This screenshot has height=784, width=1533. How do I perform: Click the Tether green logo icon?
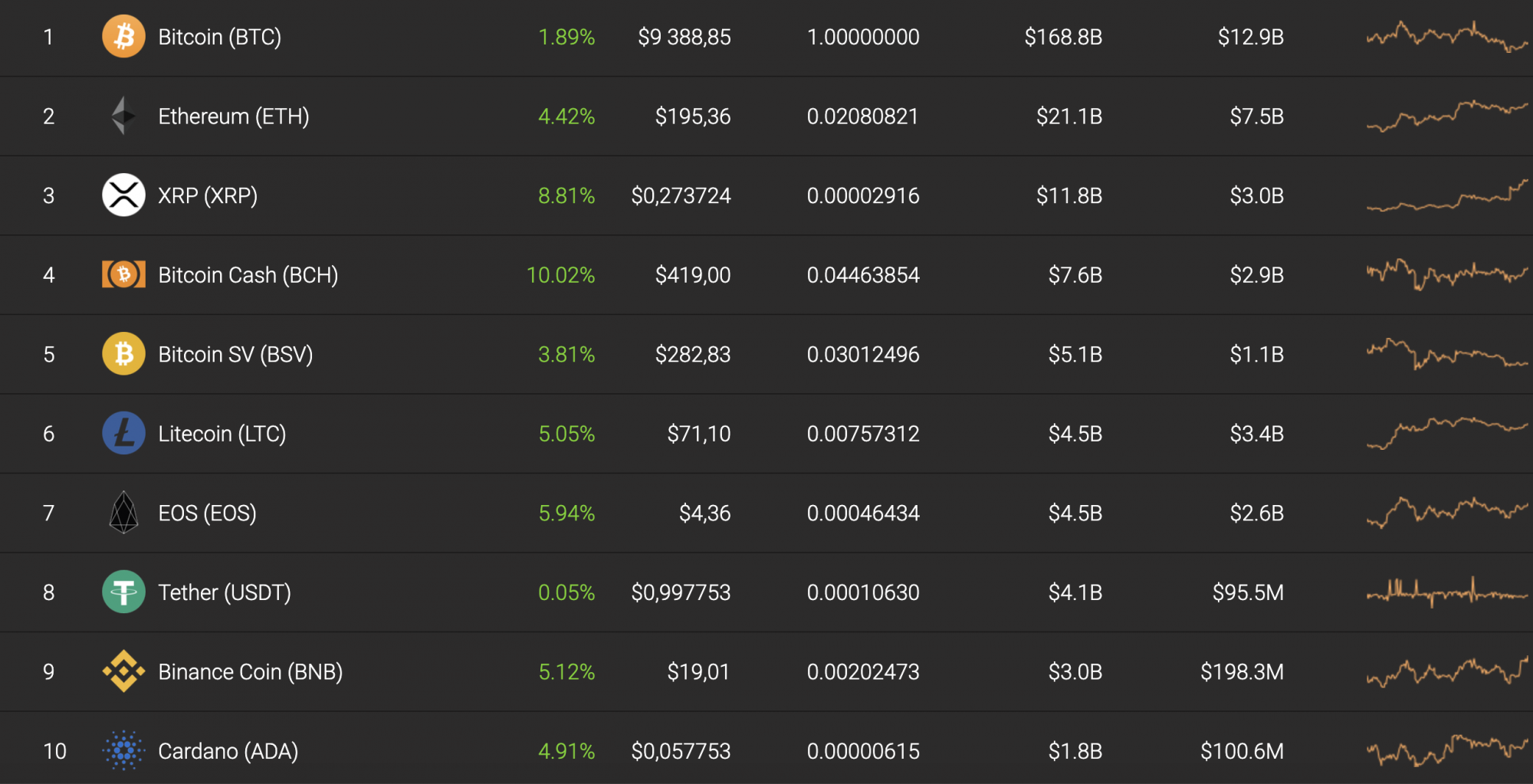[123, 592]
